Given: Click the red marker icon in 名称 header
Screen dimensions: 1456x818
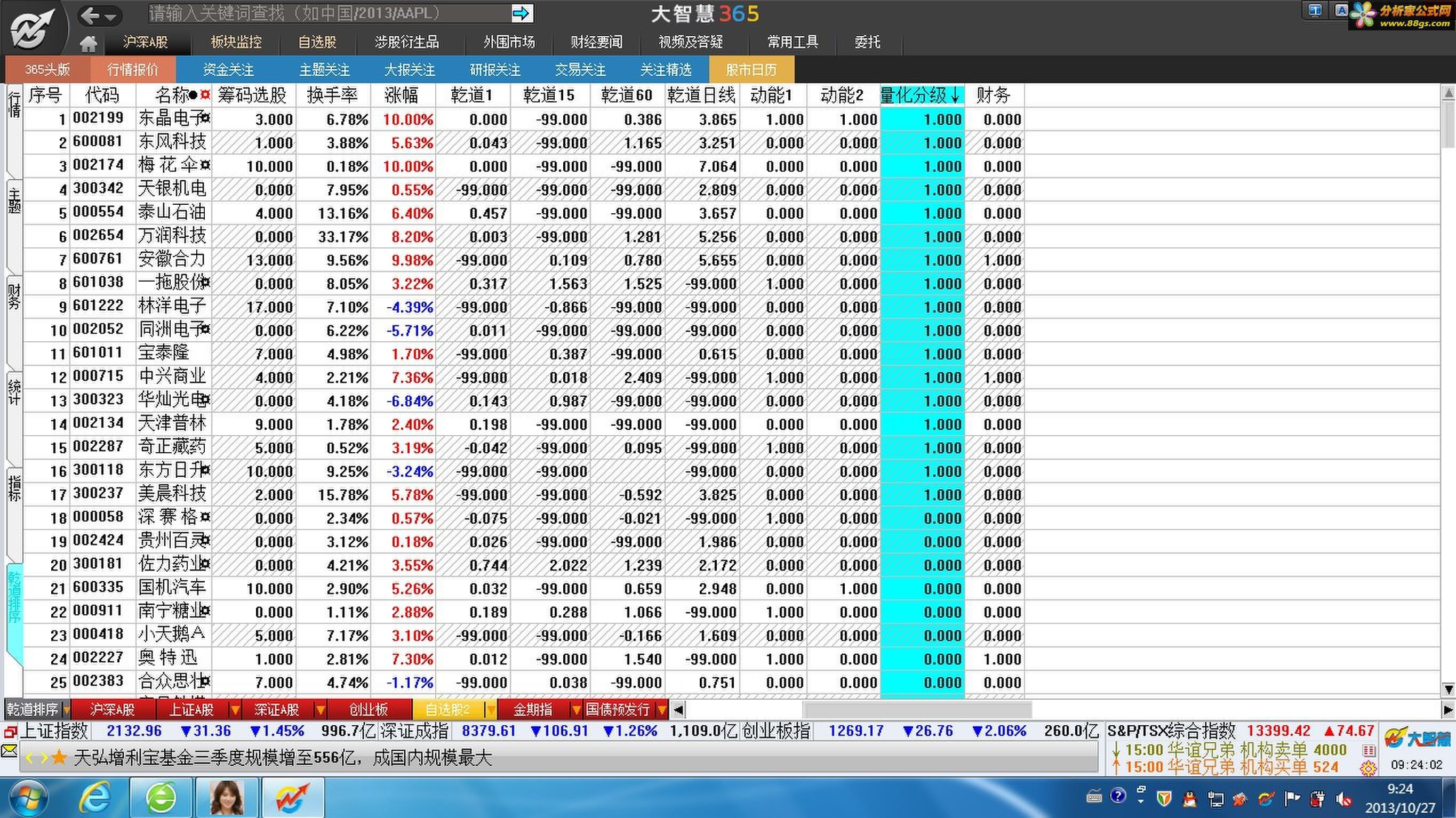Looking at the screenshot, I should coord(205,94).
